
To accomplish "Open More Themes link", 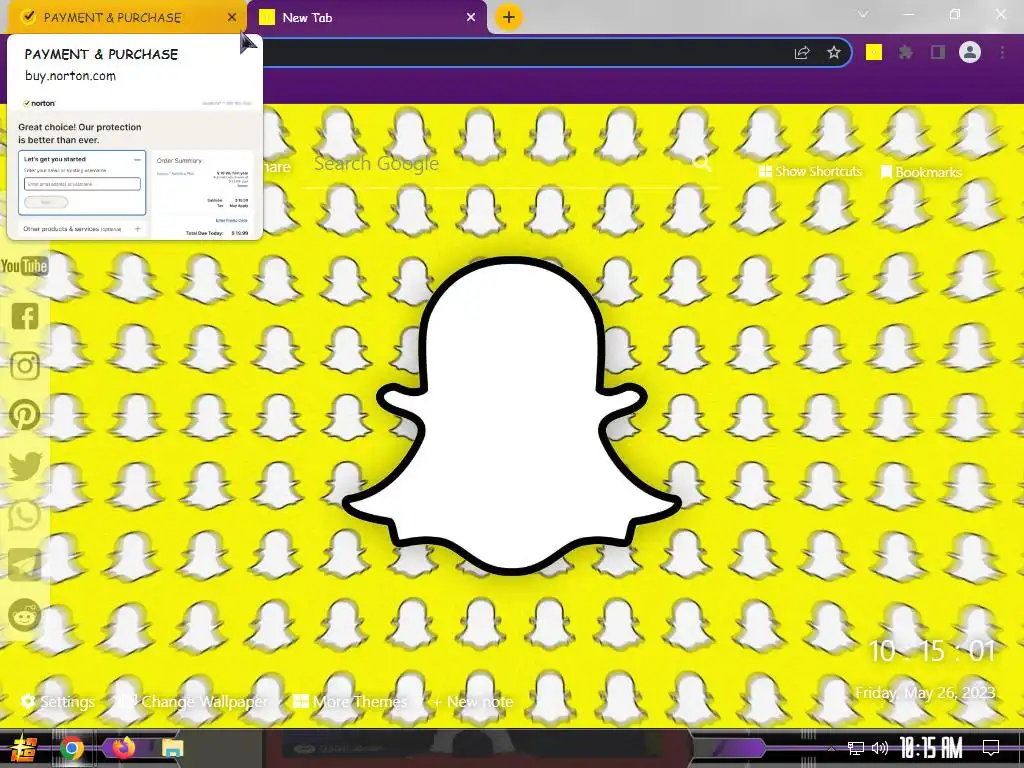I will tap(351, 701).
